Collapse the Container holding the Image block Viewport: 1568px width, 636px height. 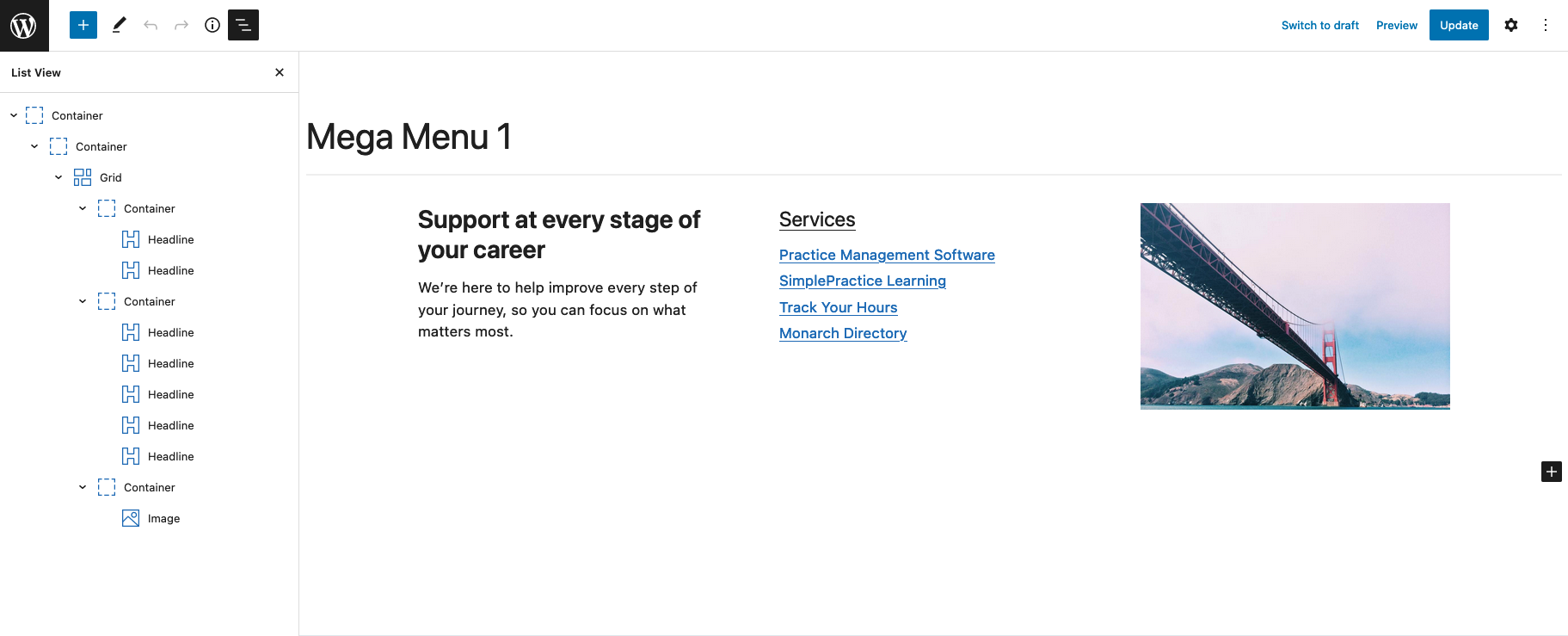[x=83, y=487]
